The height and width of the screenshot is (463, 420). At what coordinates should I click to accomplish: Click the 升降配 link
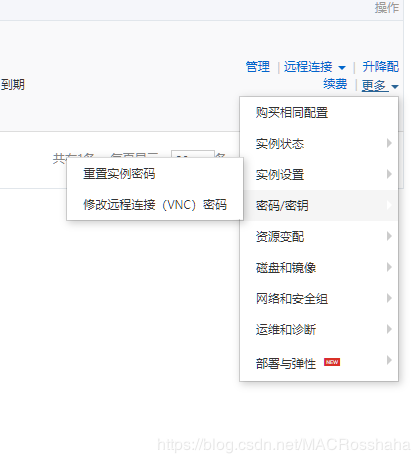click(380, 67)
